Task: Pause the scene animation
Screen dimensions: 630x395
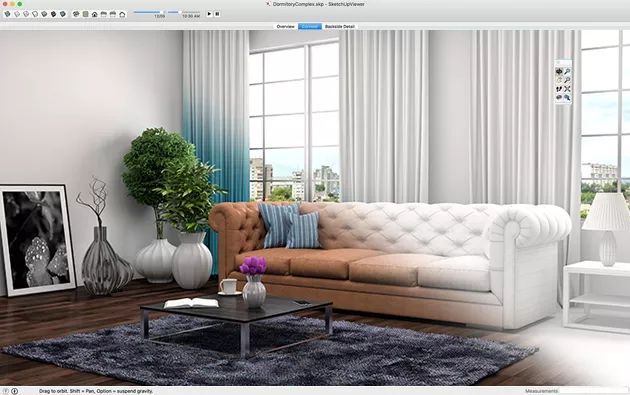Action: coord(217,14)
